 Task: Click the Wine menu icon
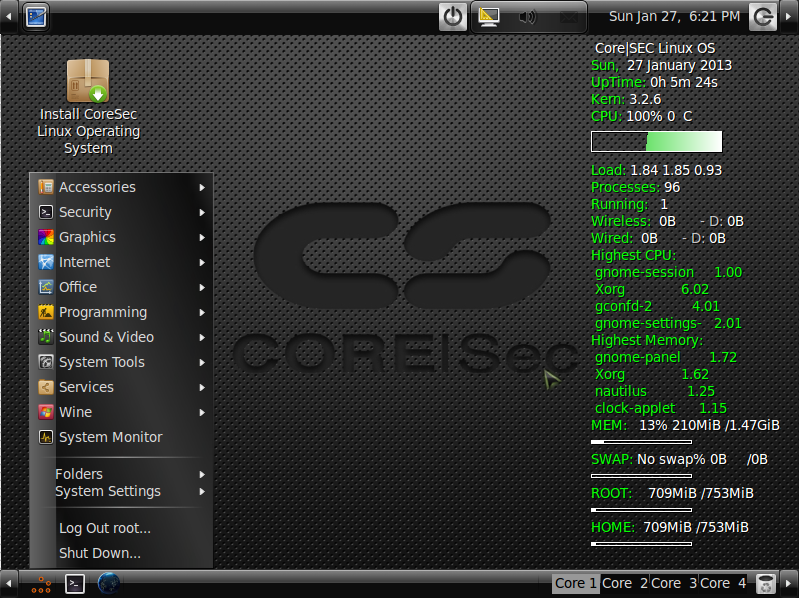[46, 412]
